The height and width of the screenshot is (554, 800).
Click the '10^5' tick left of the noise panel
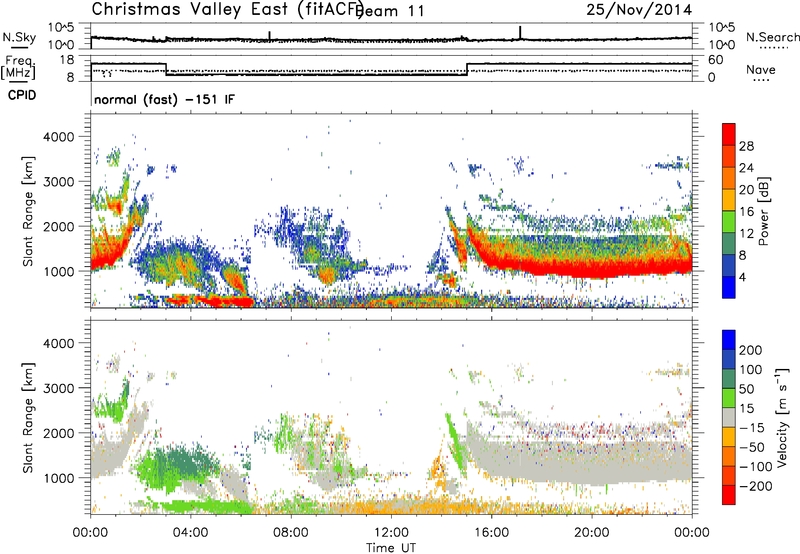(x=62, y=27)
